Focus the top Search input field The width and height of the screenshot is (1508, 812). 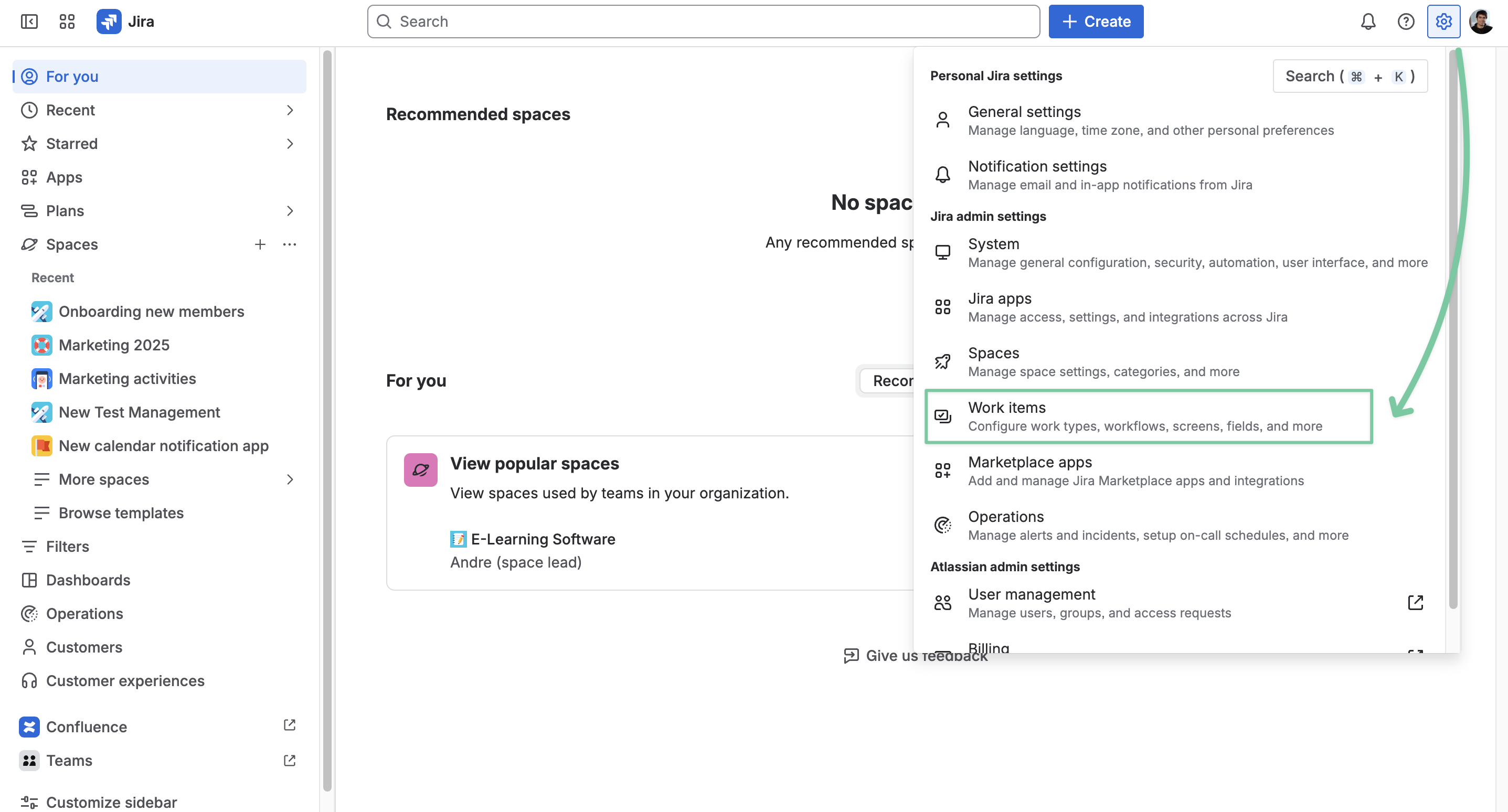(x=703, y=22)
